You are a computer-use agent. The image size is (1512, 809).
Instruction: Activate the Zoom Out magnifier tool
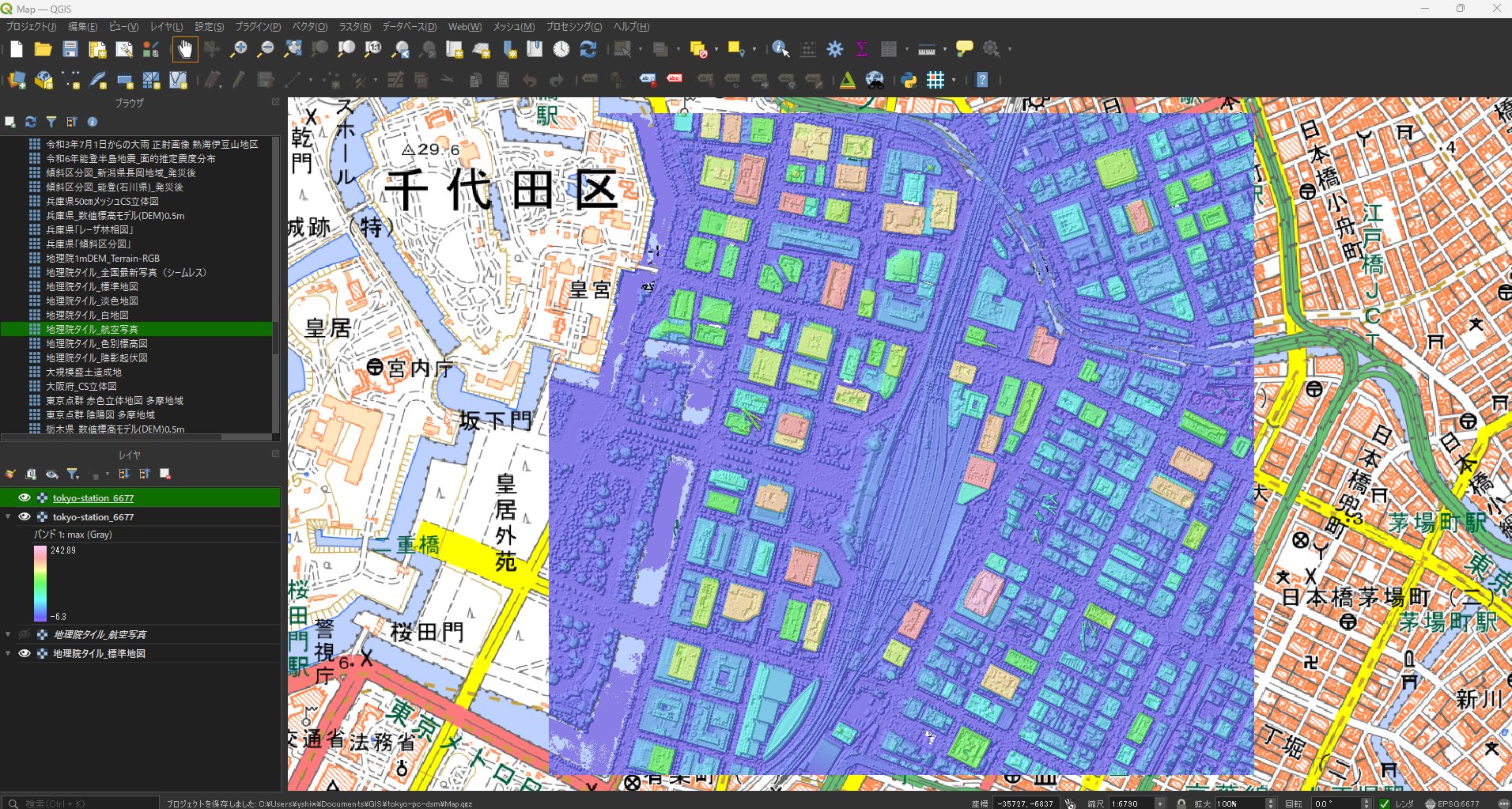(266, 49)
